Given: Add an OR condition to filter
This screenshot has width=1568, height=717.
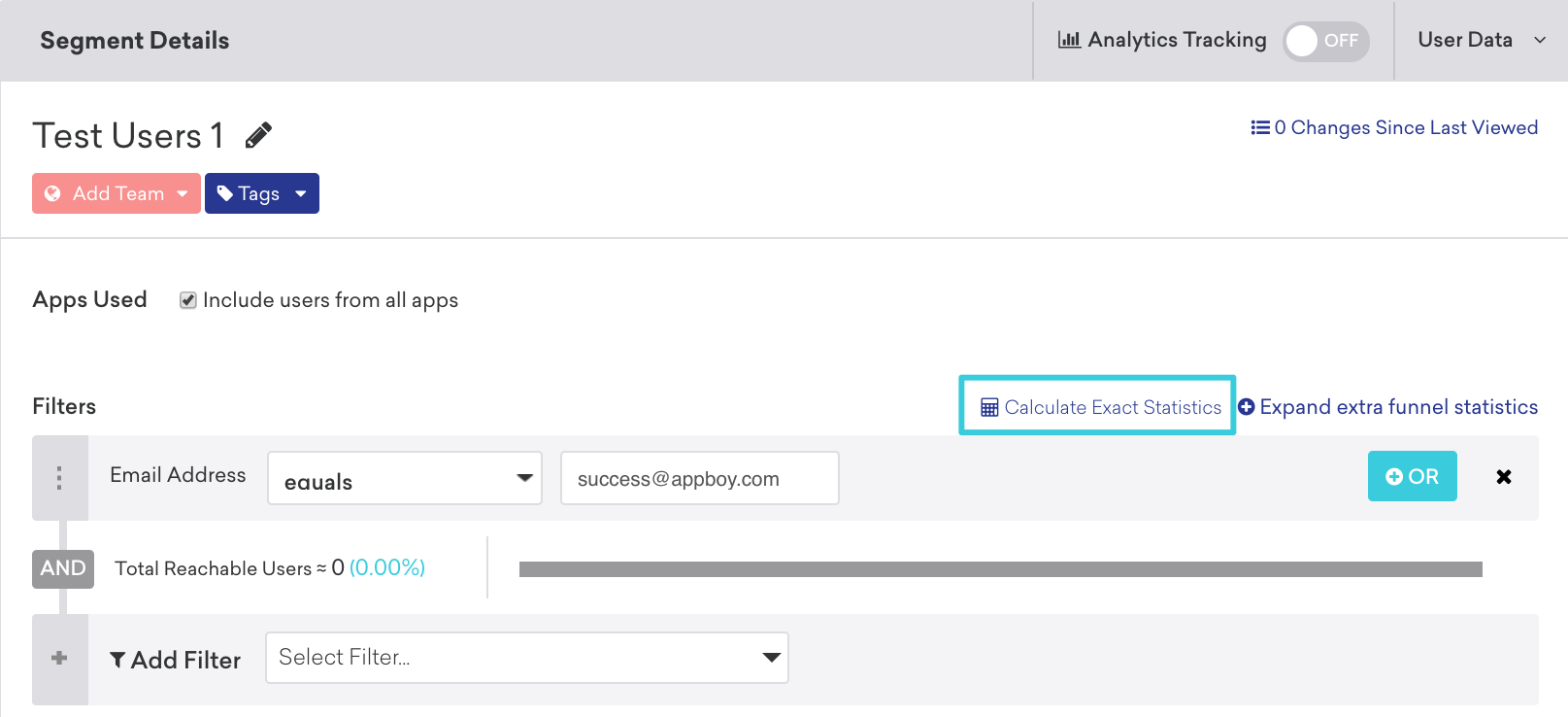Looking at the screenshot, I should click(1413, 476).
